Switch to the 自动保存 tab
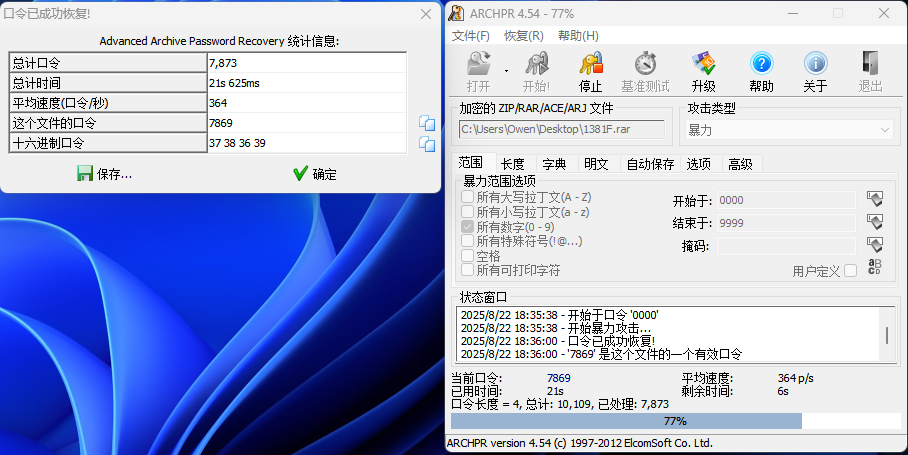The height and width of the screenshot is (455, 908). pyautogui.click(x=650, y=164)
